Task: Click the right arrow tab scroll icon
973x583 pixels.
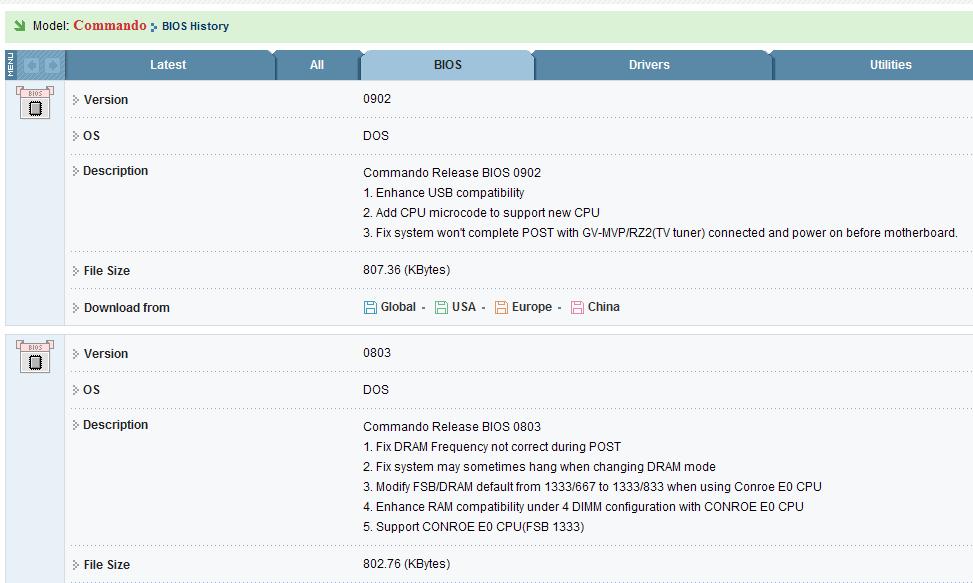Action: pos(52,65)
